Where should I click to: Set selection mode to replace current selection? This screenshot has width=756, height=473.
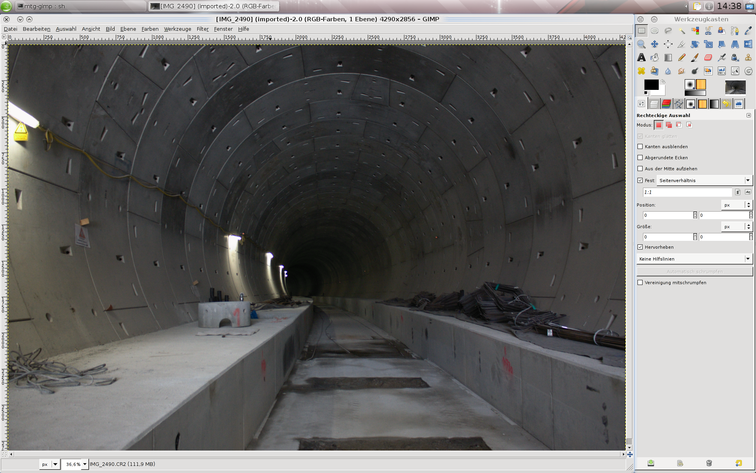pyautogui.click(x=659, y=125)
